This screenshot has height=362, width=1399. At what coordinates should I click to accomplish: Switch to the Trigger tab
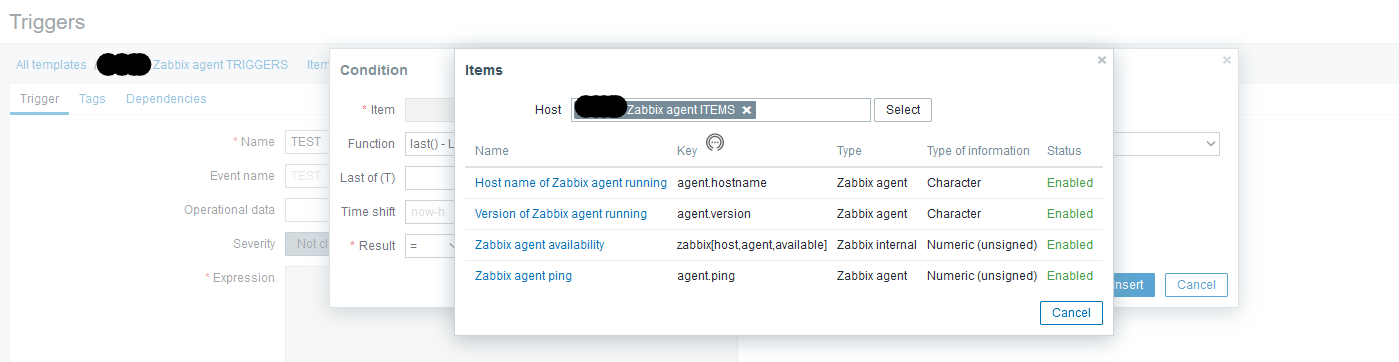[40, 99]
